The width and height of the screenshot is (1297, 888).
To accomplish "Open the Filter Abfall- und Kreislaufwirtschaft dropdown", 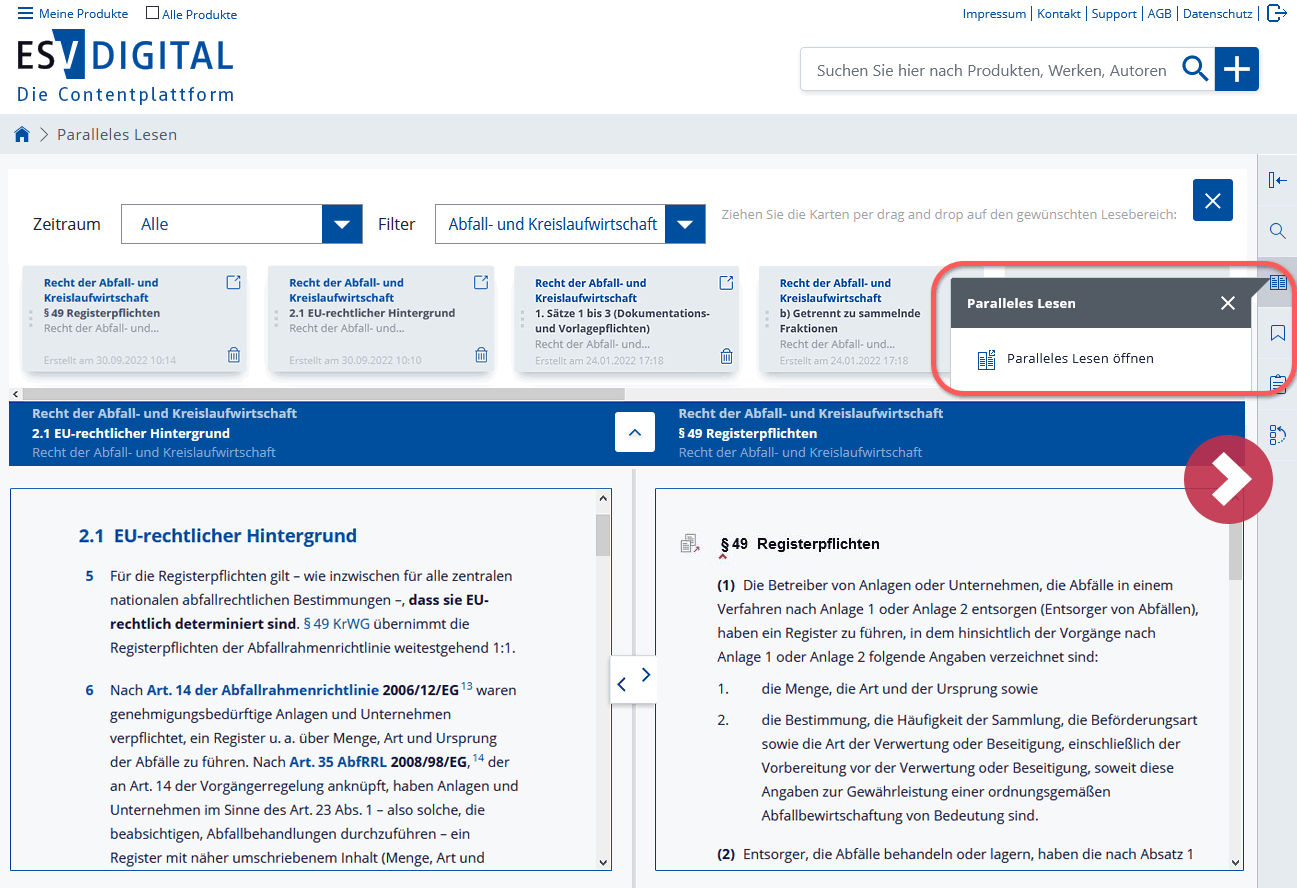I will tap(685, 224).
